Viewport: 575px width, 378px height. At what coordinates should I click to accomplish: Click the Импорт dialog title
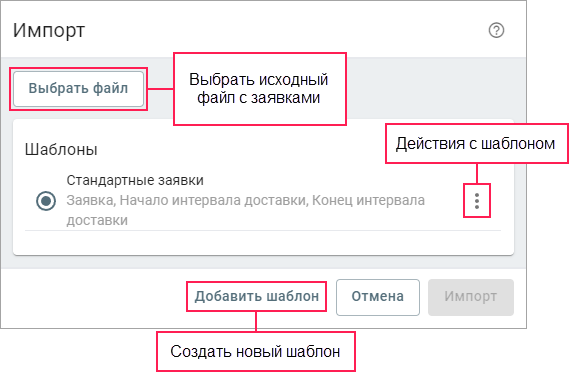tap(49, 30)
